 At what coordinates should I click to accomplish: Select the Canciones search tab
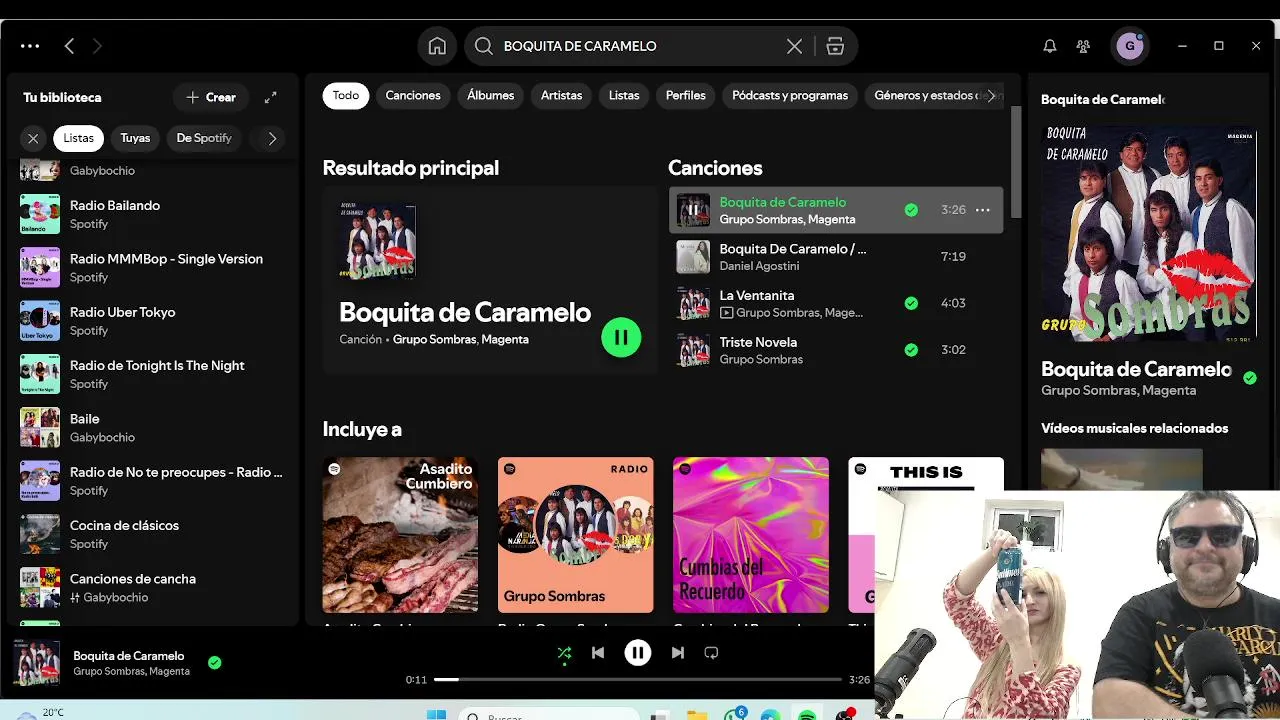[x=413, y=95]
